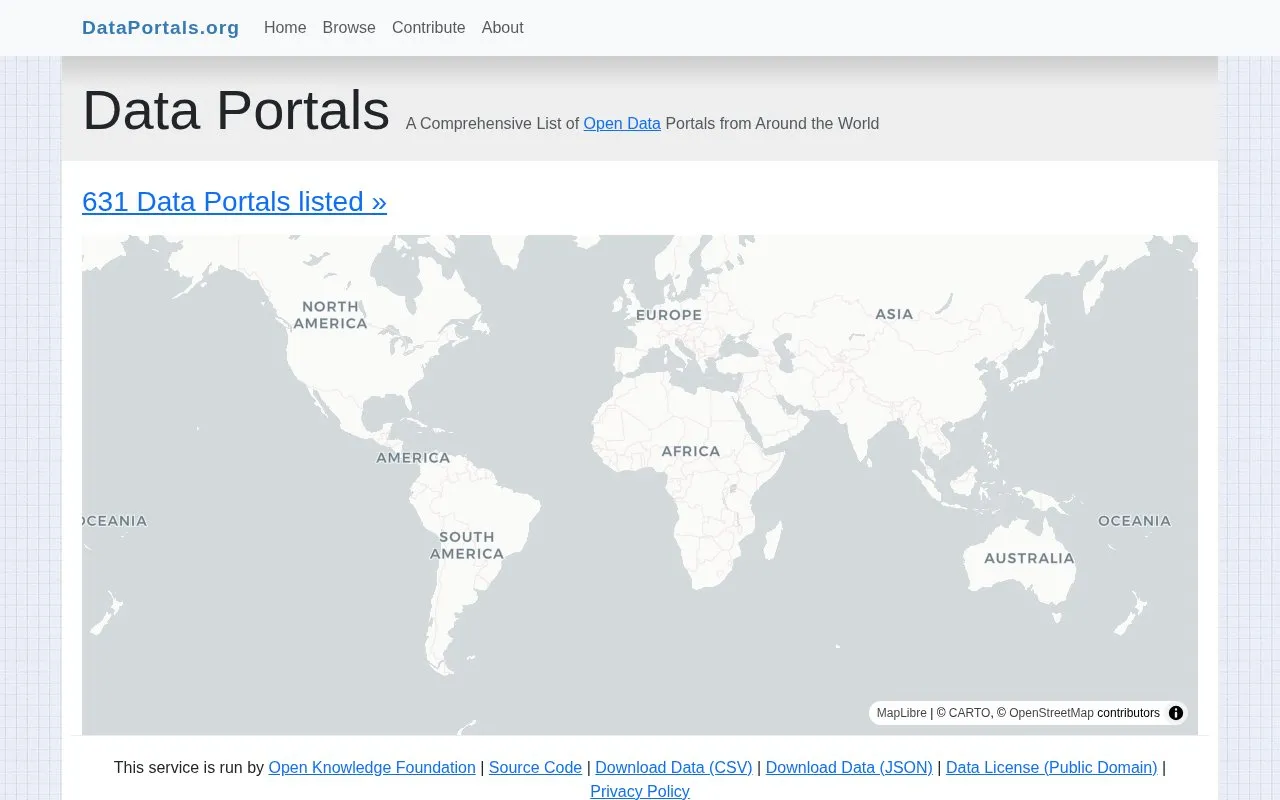Open the About nav item
1280x800 pixels.
pos(502,27)
